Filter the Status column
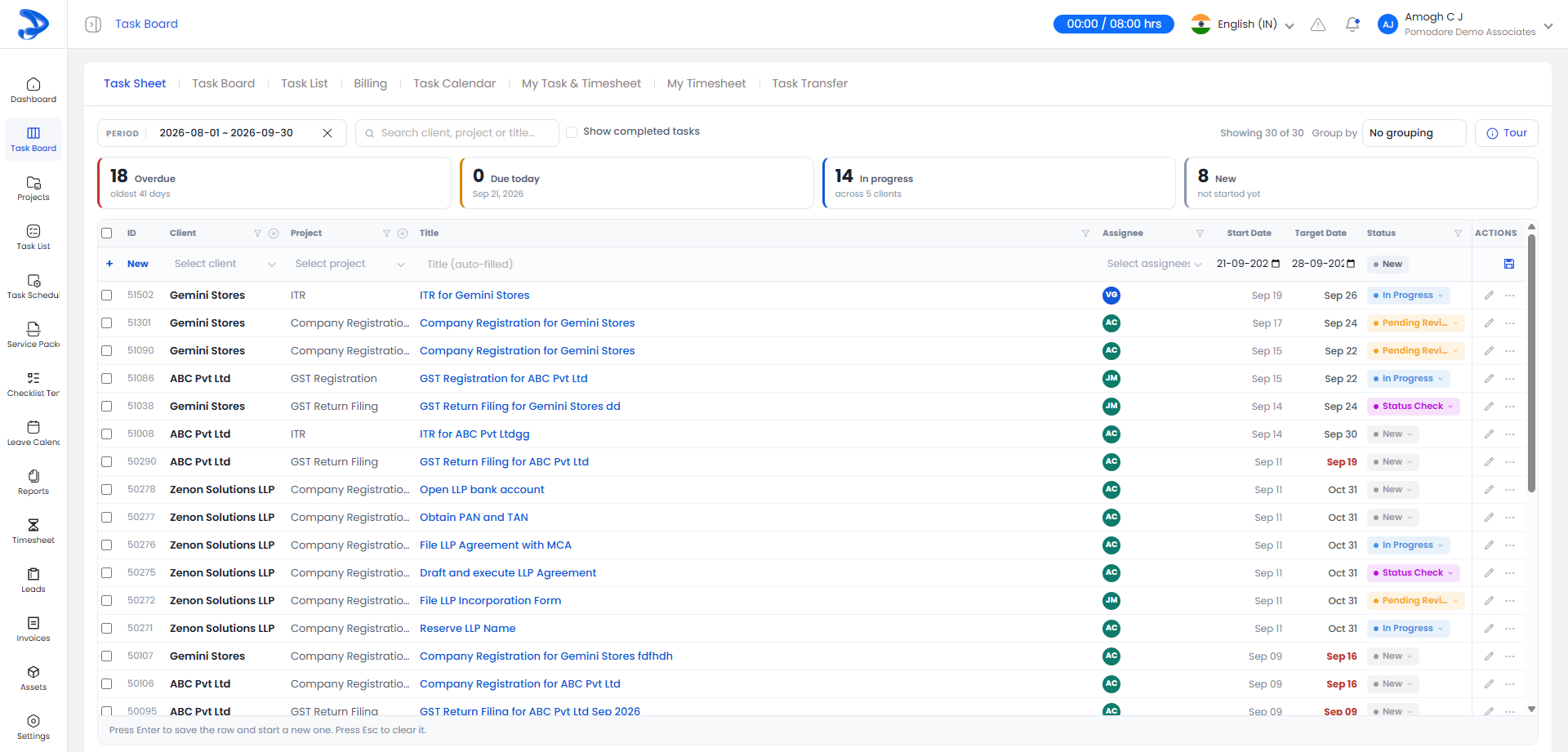The image size is (1568, 752). [x=1458, y=234]
